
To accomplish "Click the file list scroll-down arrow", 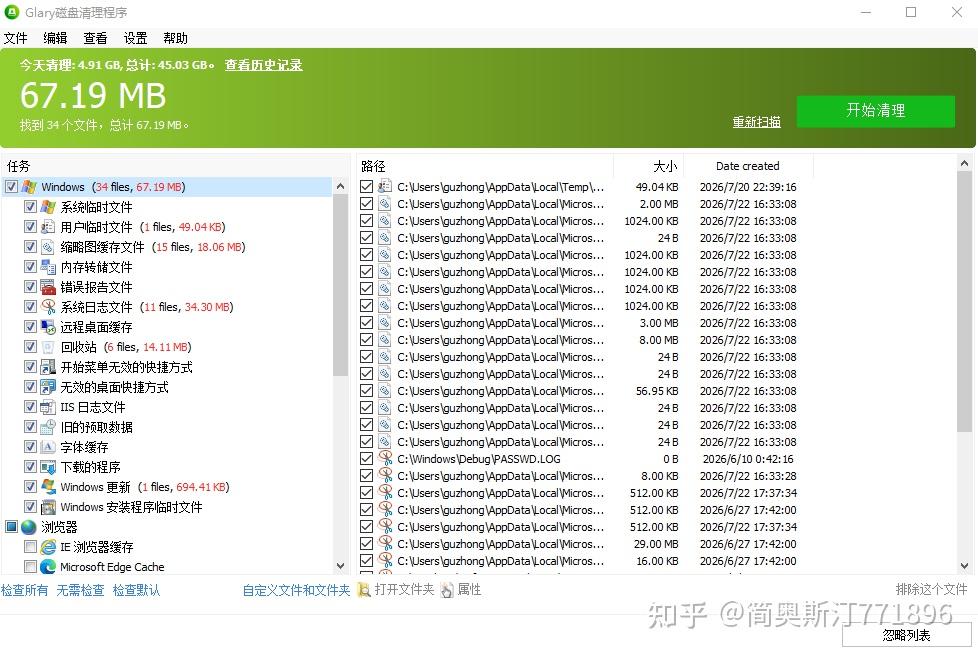I will (964, 566).
